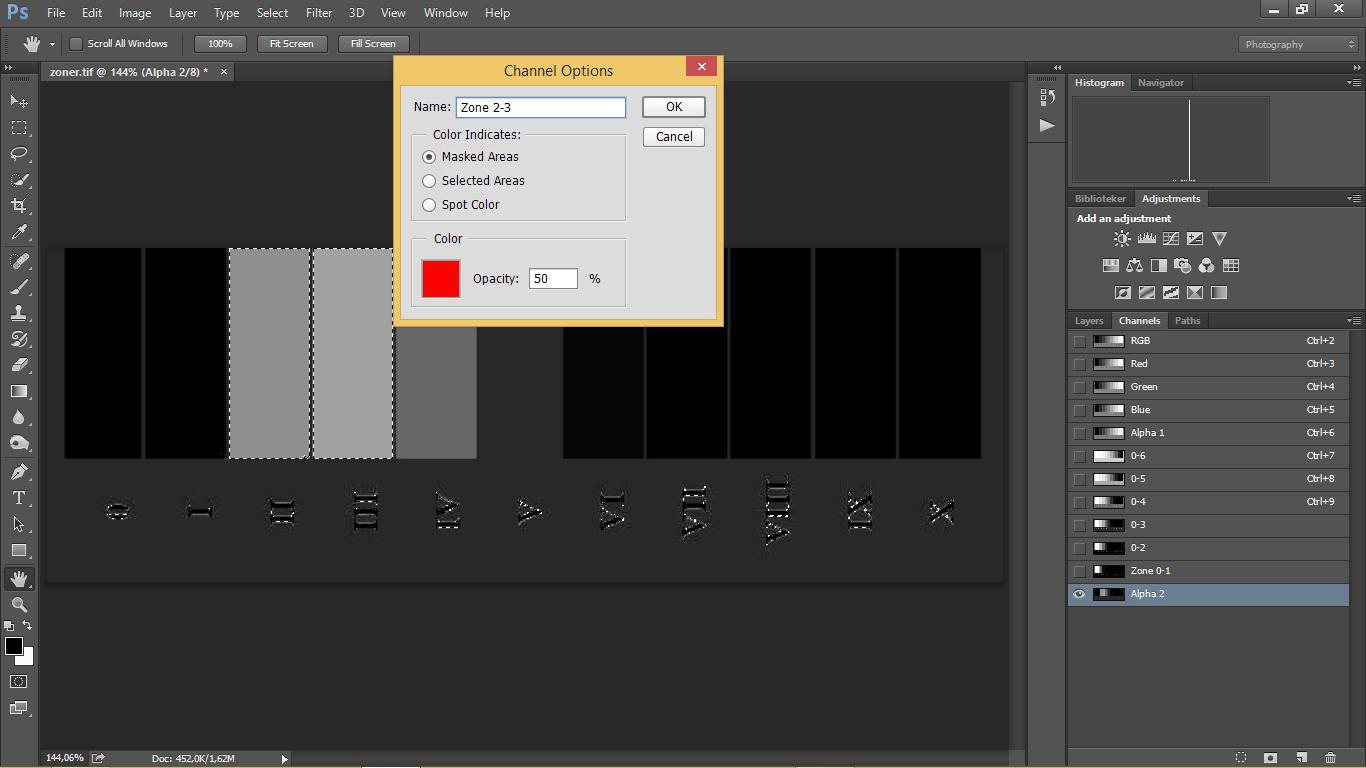Open the red mask color swatch
The image size is (1366, 768).
pos(441,278)
